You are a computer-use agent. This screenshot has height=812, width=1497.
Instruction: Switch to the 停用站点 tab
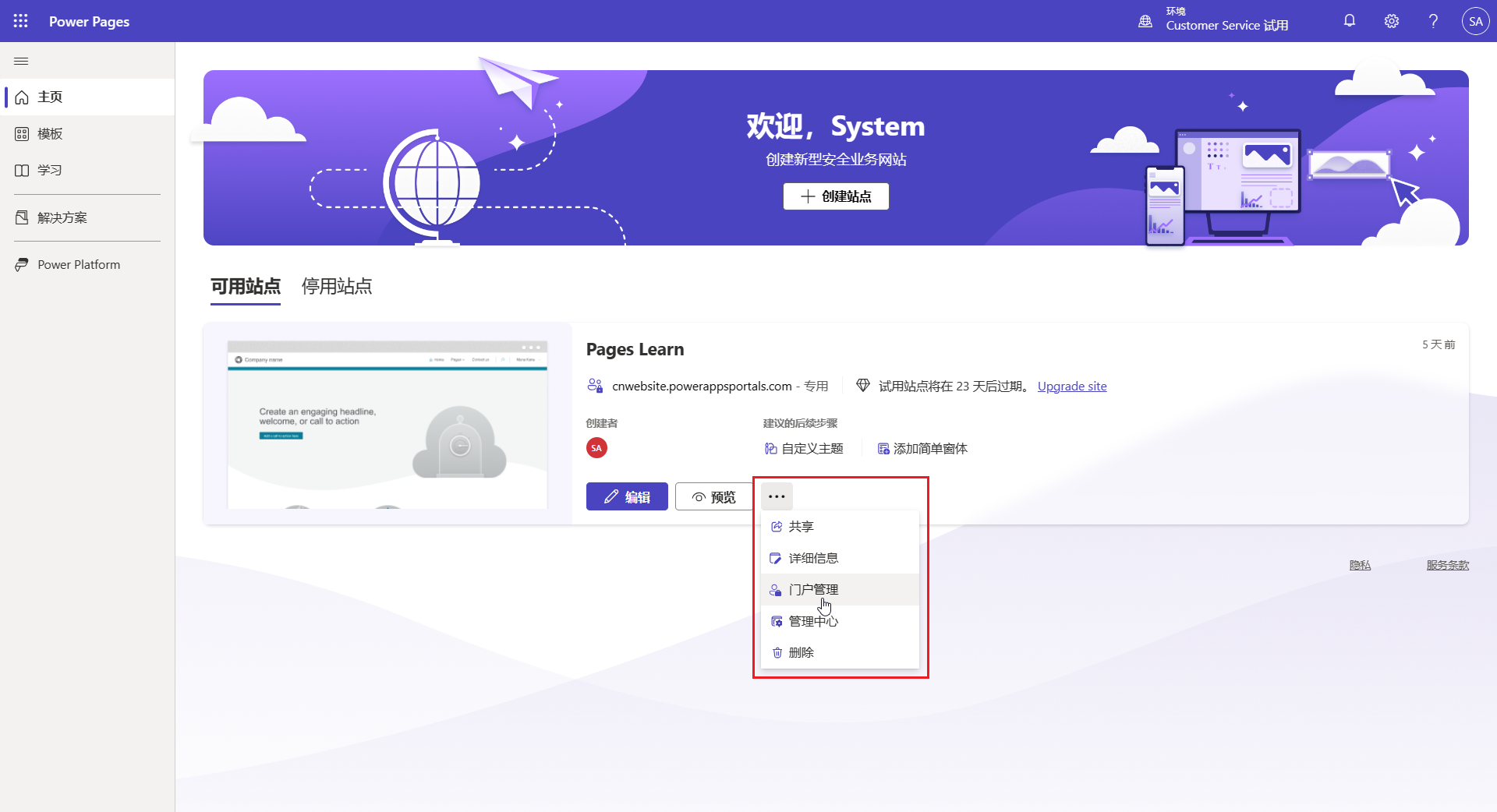(337, 287)
